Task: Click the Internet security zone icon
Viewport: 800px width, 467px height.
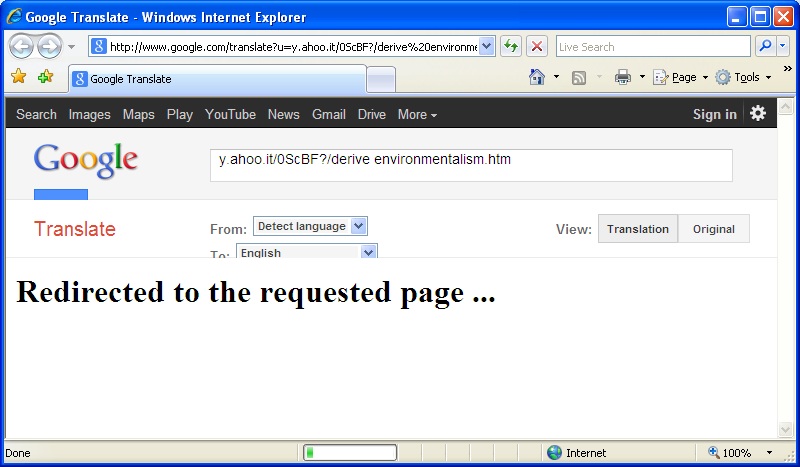Action: point(554,452)
